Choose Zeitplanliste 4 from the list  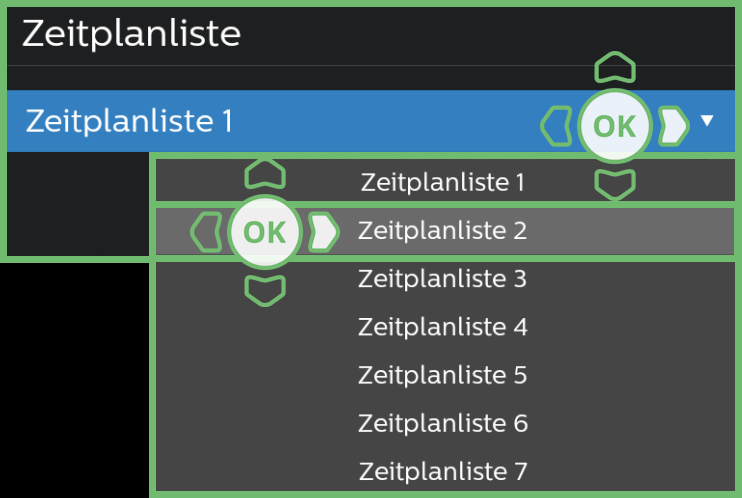pyautogui.click(x=442, y=327)
